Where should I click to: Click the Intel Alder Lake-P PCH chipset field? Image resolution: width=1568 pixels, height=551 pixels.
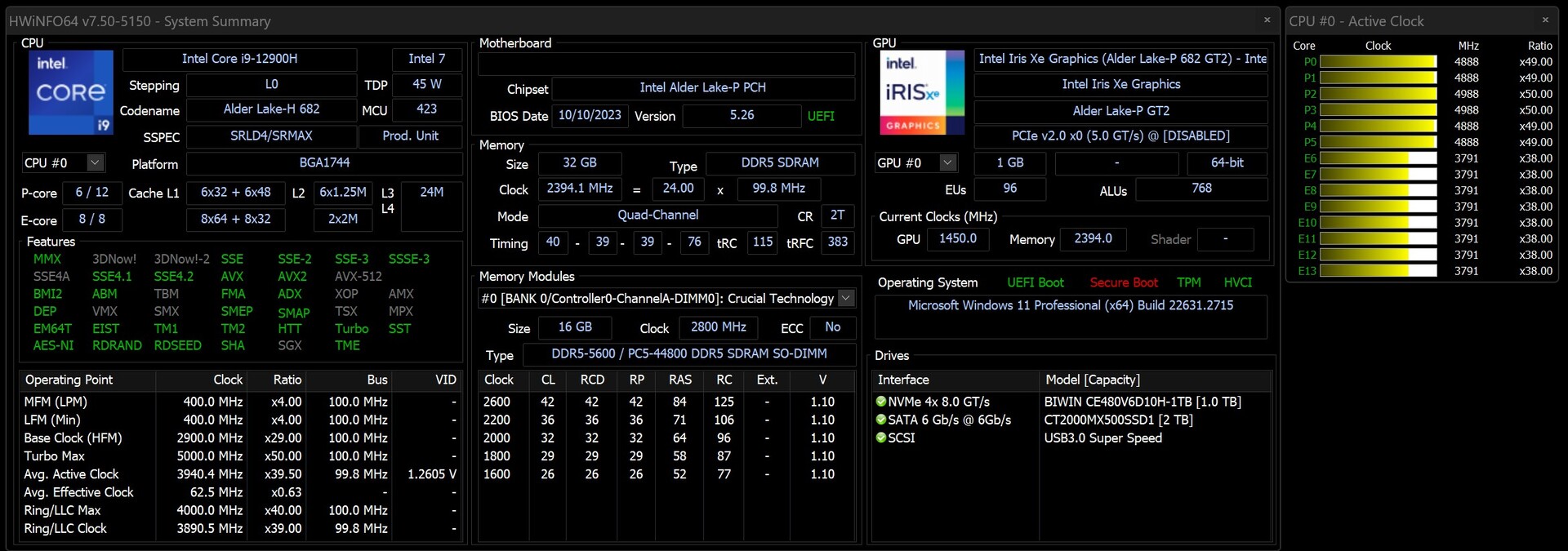[702, 88]
